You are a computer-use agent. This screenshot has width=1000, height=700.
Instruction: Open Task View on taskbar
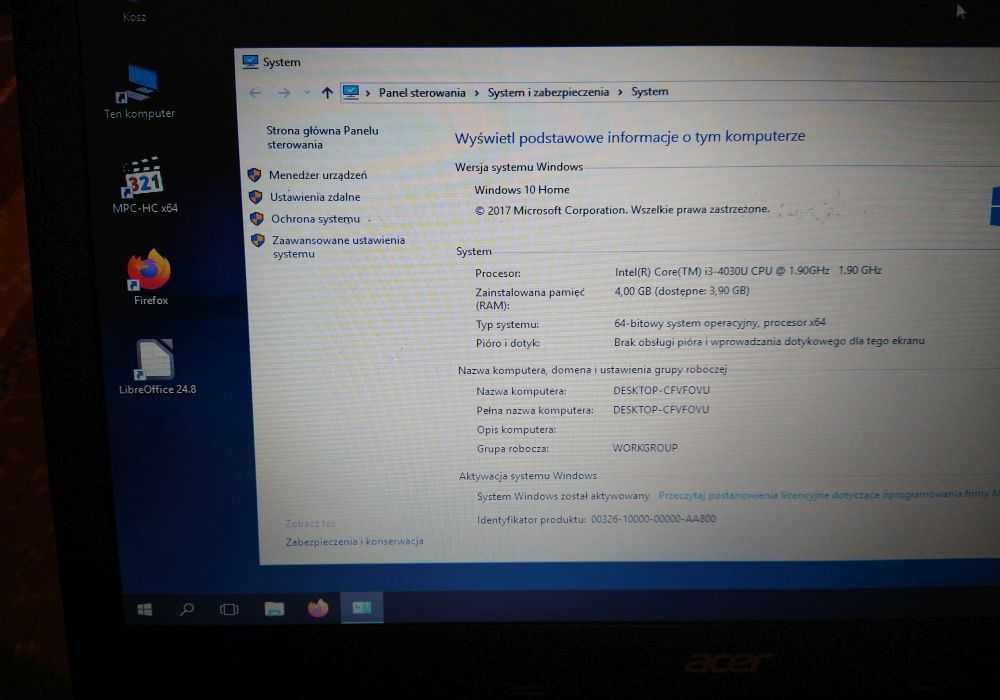[x=229, y=609]
